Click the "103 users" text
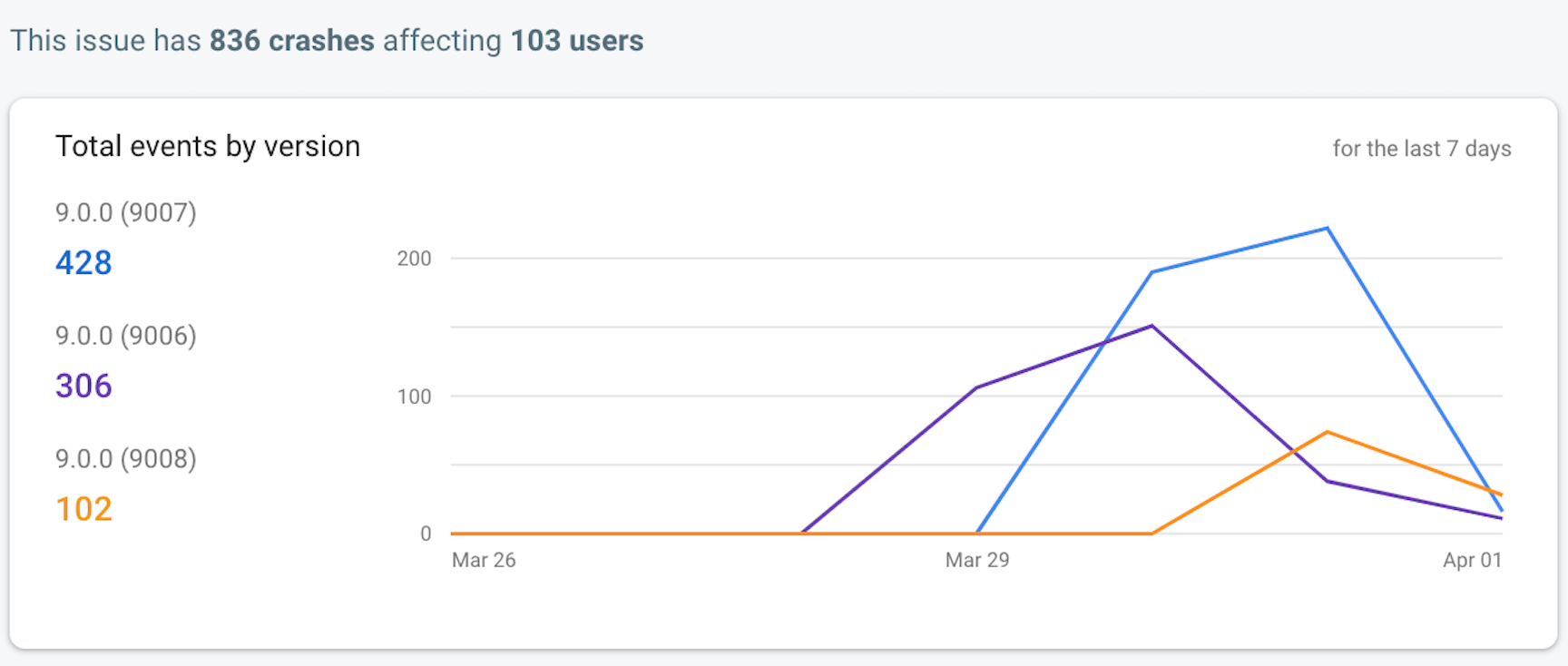This screenshot has width=1568, height=666. 576,41
